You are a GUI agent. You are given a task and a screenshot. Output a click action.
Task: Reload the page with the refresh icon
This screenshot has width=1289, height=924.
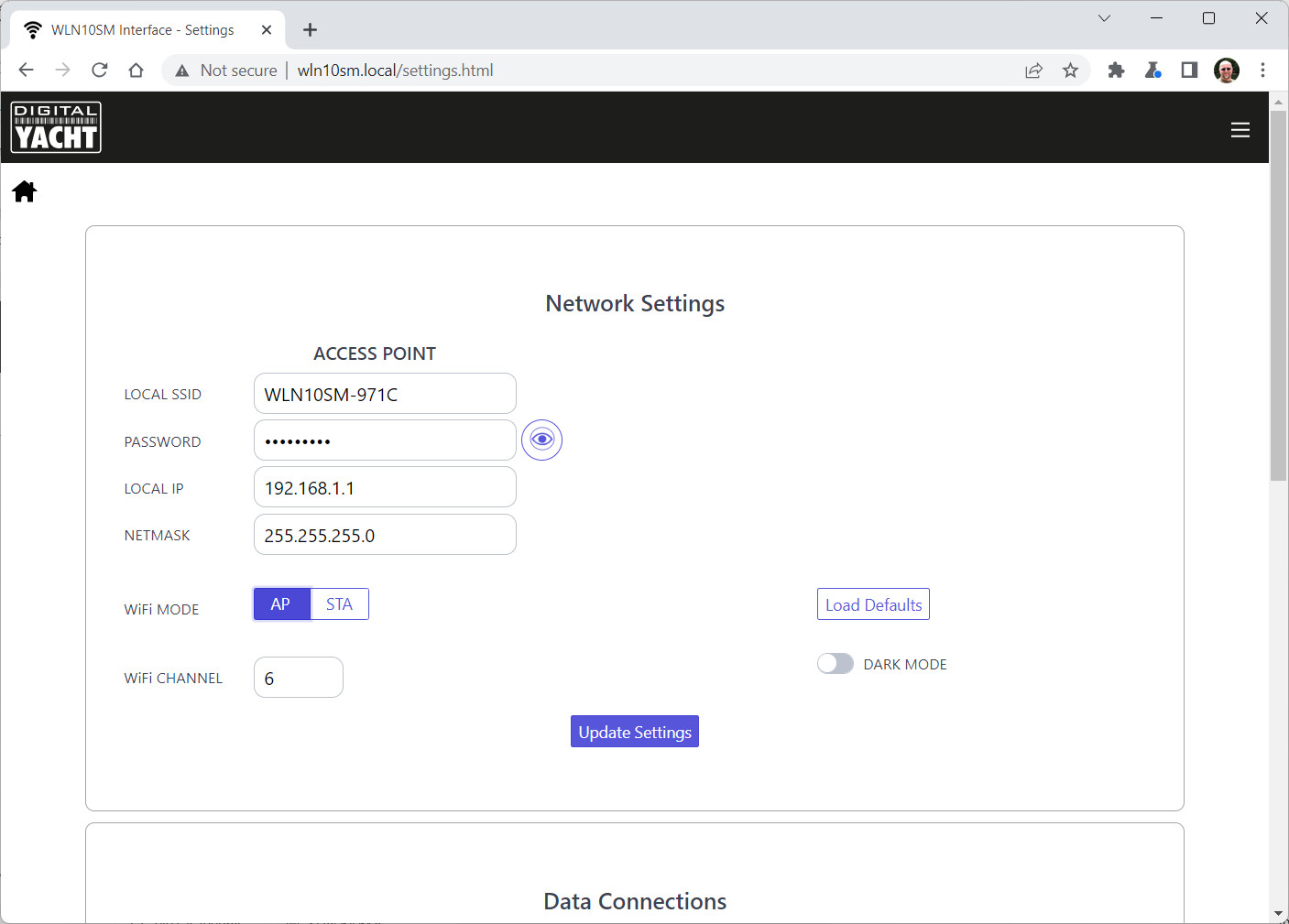[100, 71]
